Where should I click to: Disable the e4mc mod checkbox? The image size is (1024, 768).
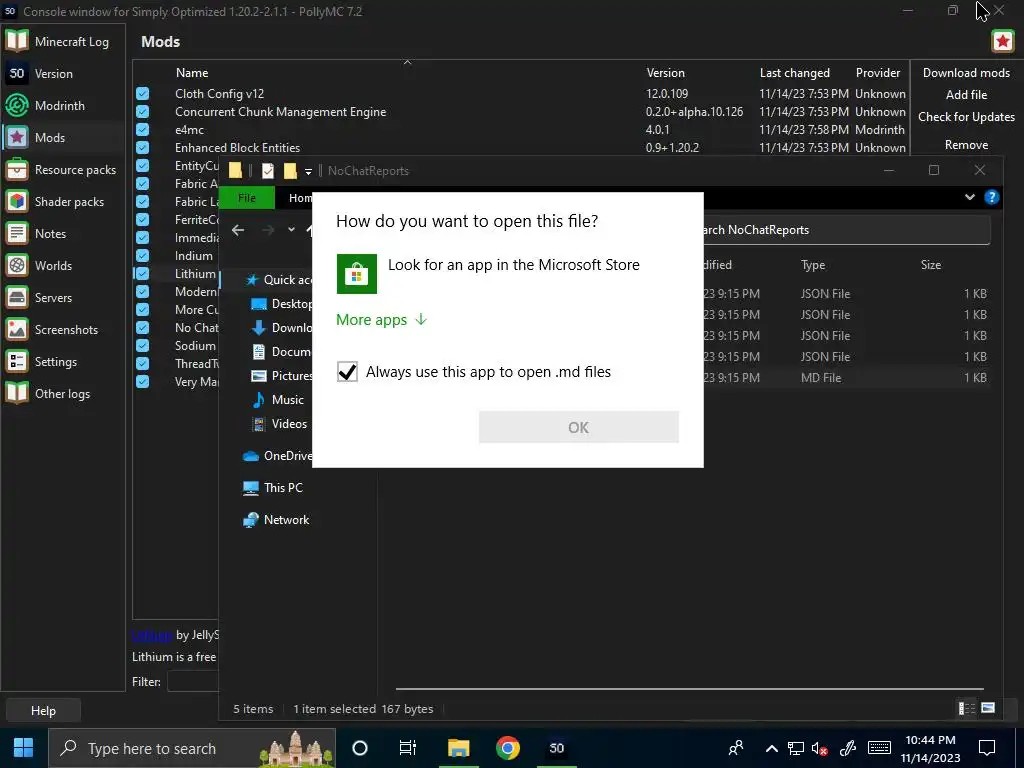pyautogui.click(x=142, y=129)
